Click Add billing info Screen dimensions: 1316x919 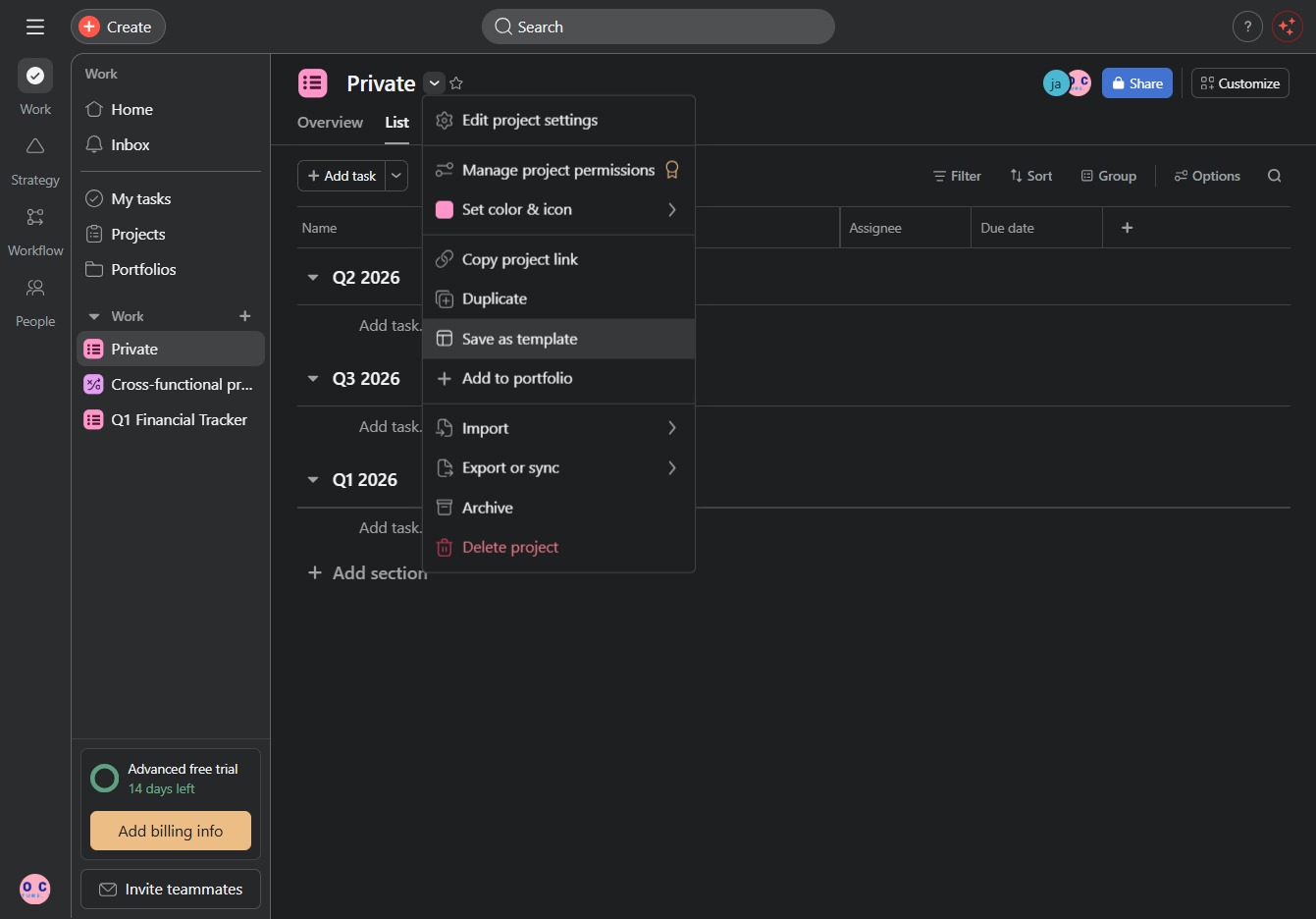coord(171,831)
